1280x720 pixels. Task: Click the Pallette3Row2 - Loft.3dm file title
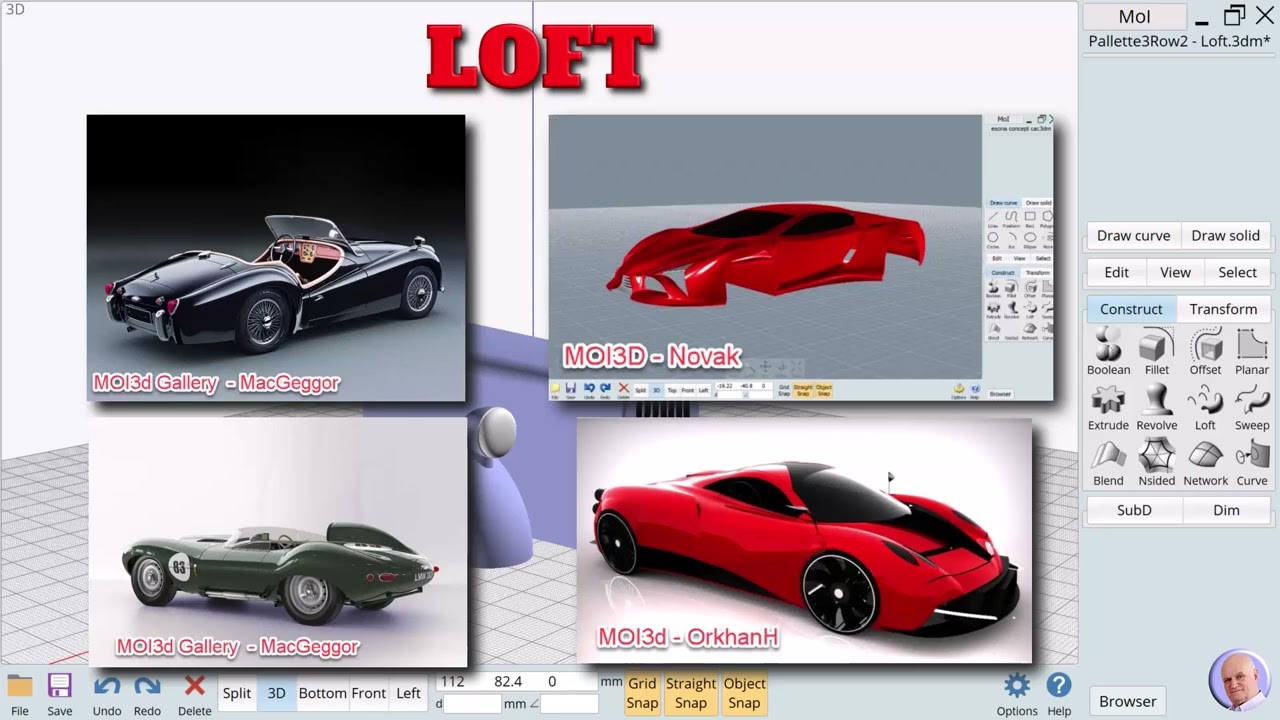[1179, 42]
